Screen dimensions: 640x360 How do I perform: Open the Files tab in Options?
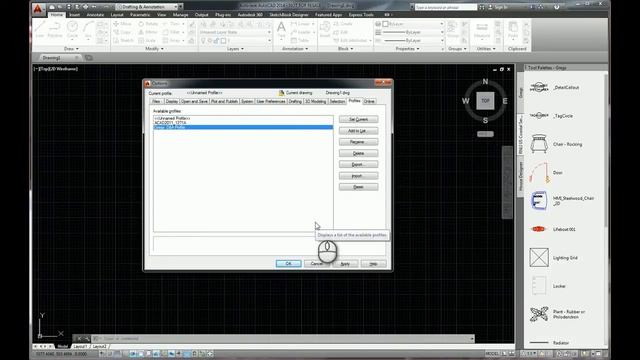pyautogui.click(x=156, y=101)
